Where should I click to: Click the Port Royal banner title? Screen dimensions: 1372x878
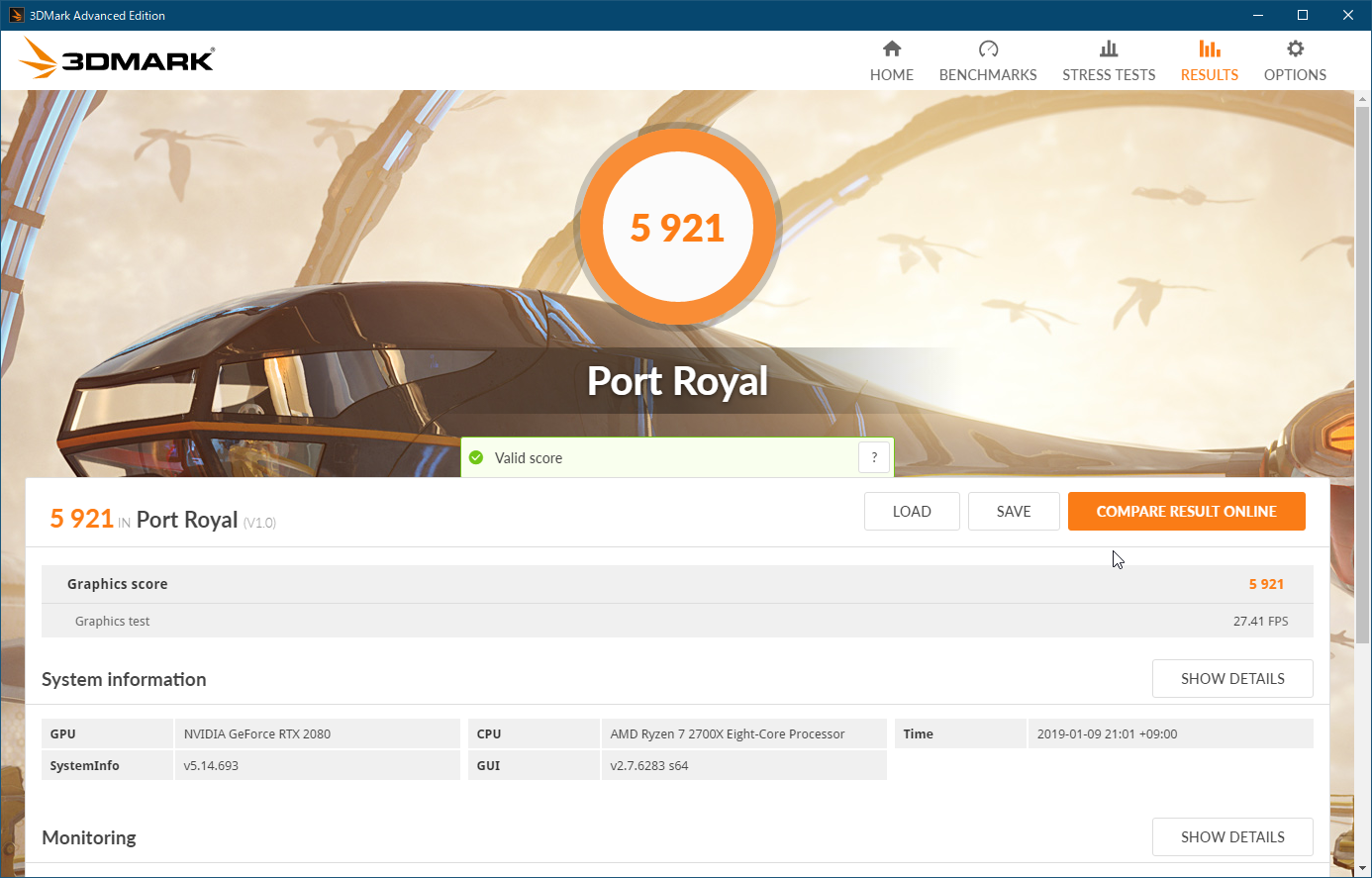point(678,381)
